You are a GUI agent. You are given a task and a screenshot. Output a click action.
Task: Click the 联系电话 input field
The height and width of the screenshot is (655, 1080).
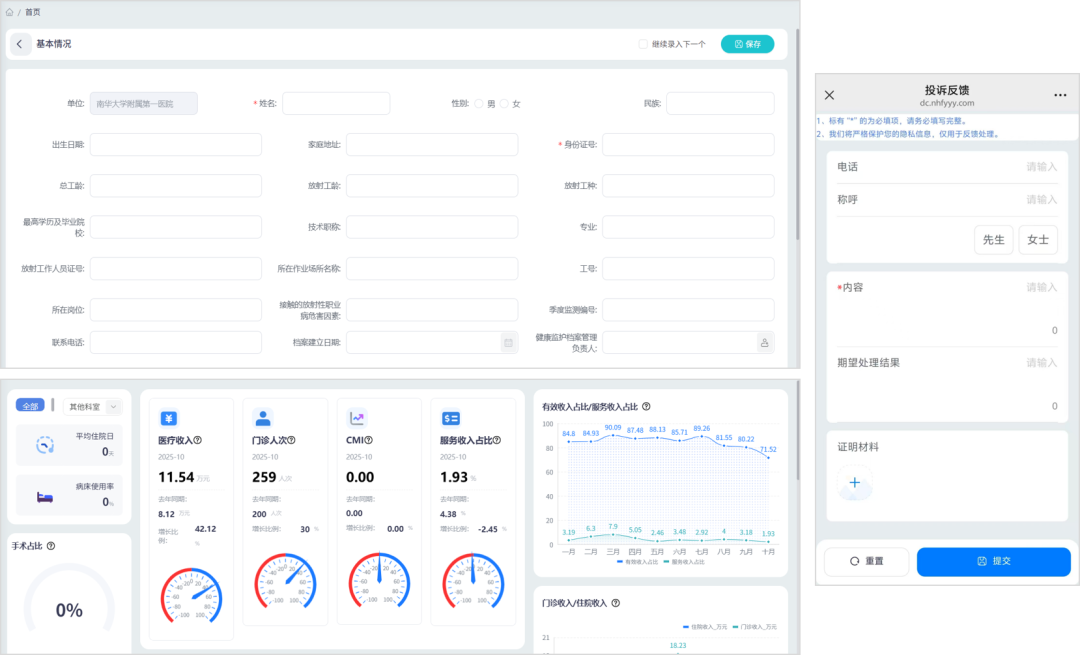point(176,342)
